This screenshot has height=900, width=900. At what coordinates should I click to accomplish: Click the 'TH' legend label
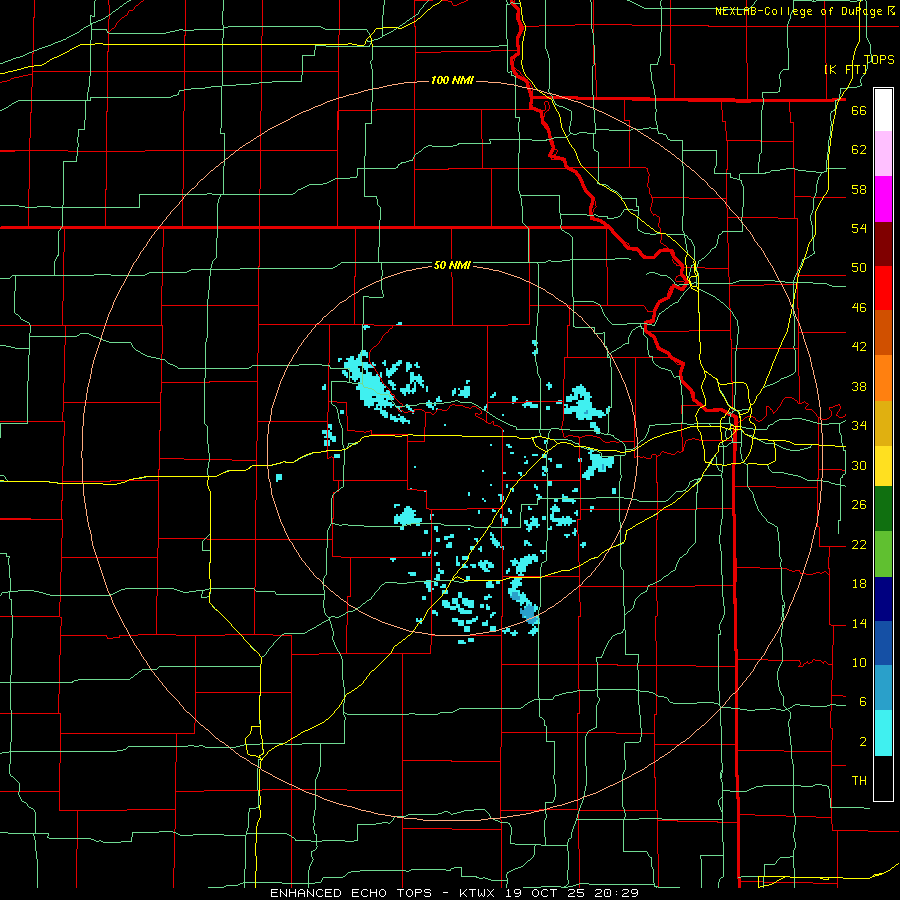point(859,781)
